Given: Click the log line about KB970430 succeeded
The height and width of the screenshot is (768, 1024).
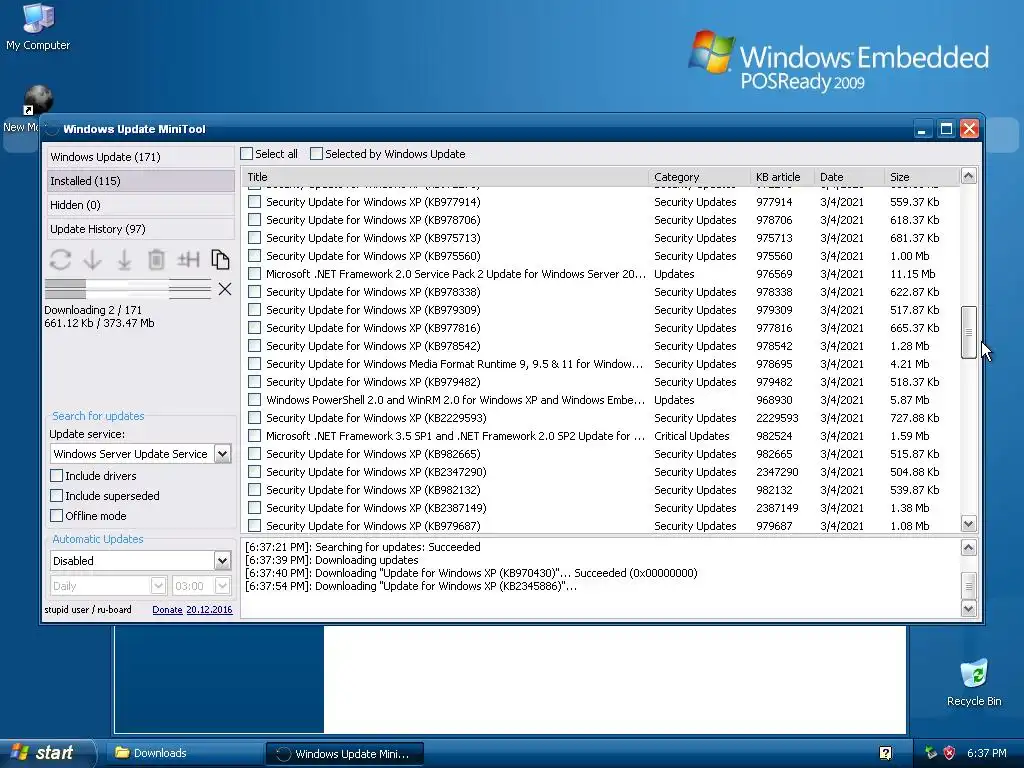Looking at the screenshot, I should click(471, 573).
